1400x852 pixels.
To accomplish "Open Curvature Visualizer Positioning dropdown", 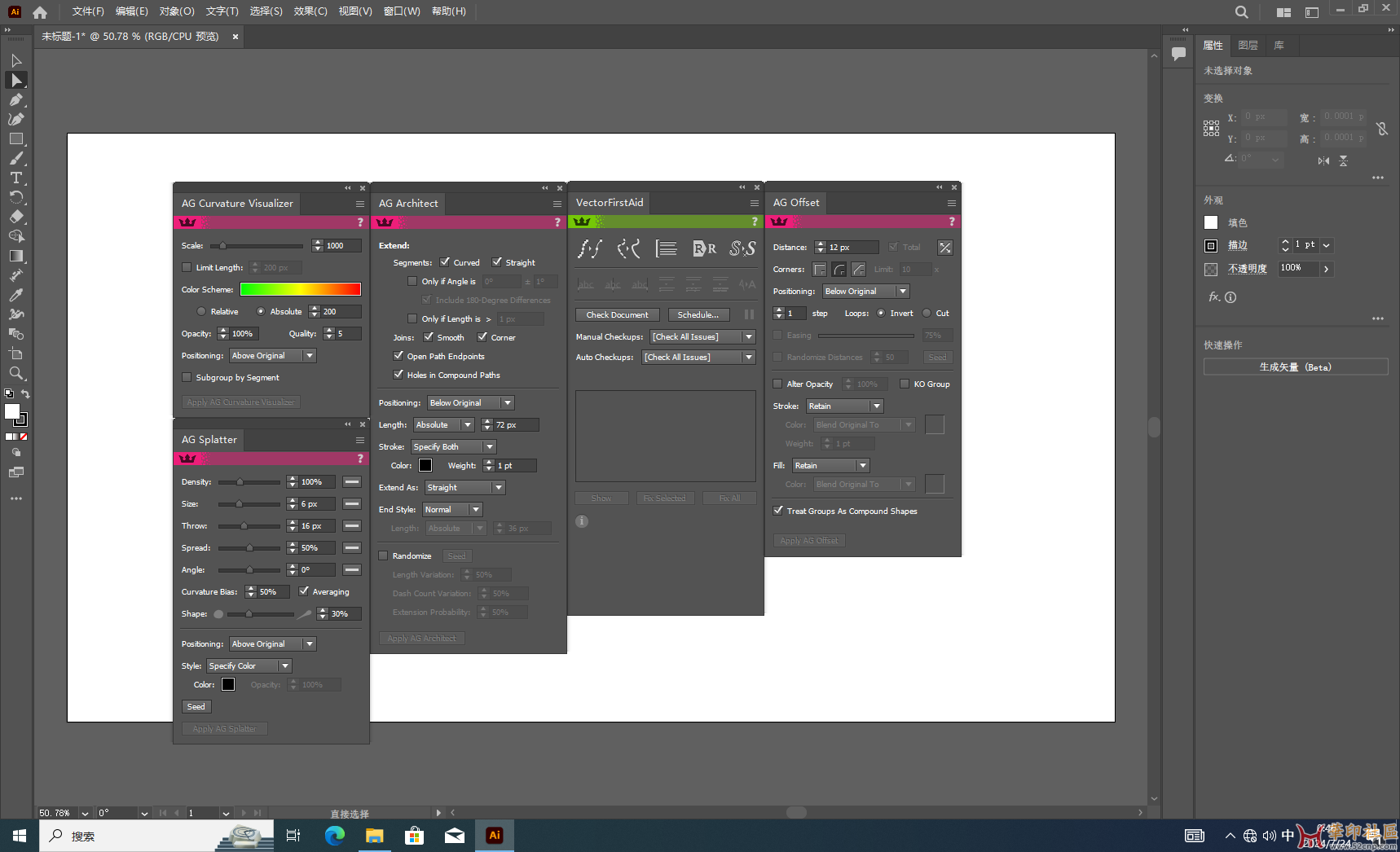I will coord(272,356).
